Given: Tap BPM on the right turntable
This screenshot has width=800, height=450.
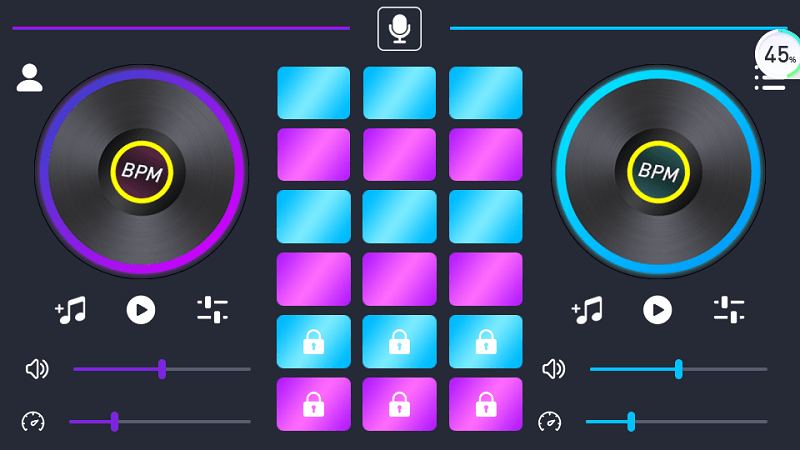Looking at the screenshot, I should 658,172.
